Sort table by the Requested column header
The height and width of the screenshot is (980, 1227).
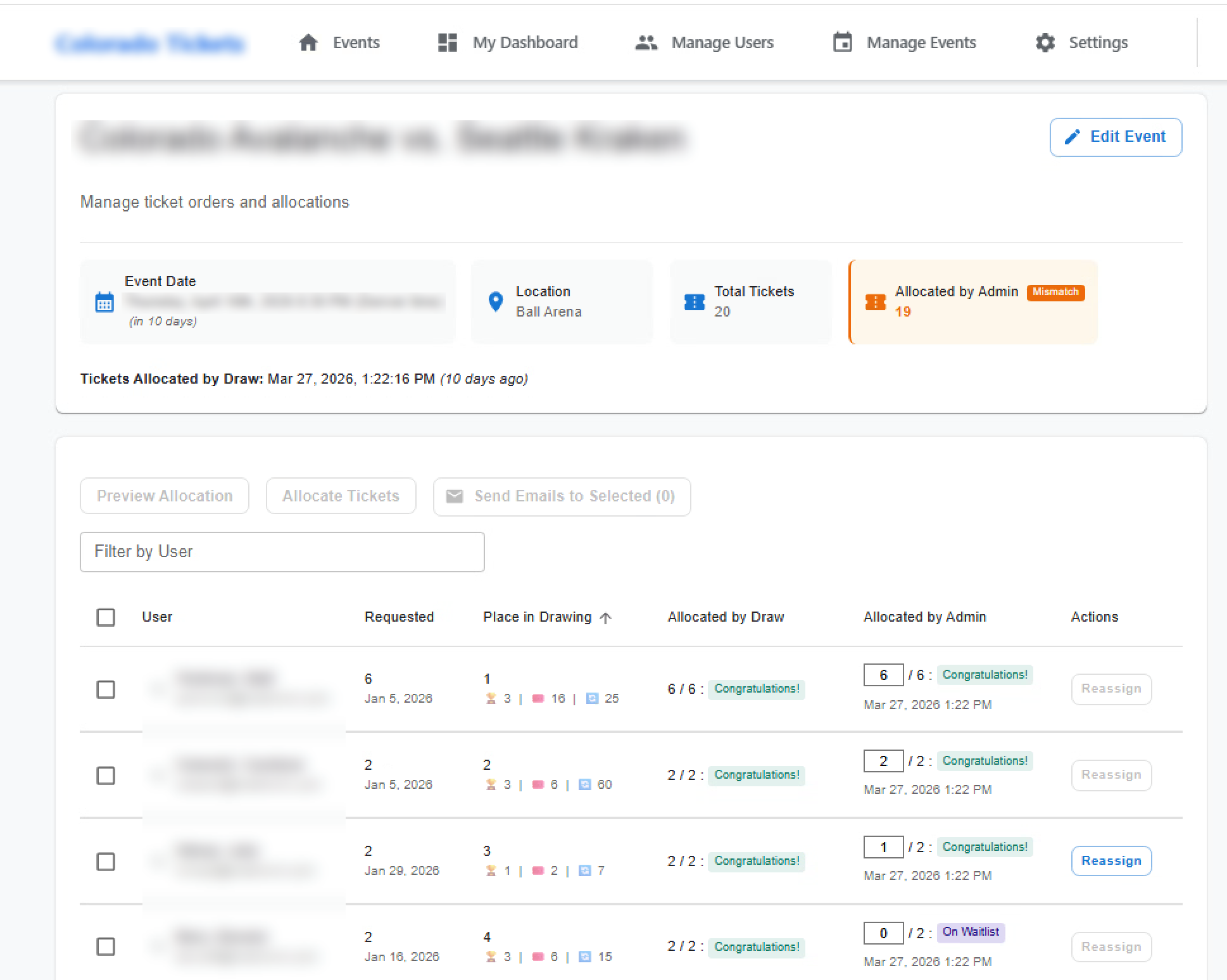(399, 617)
